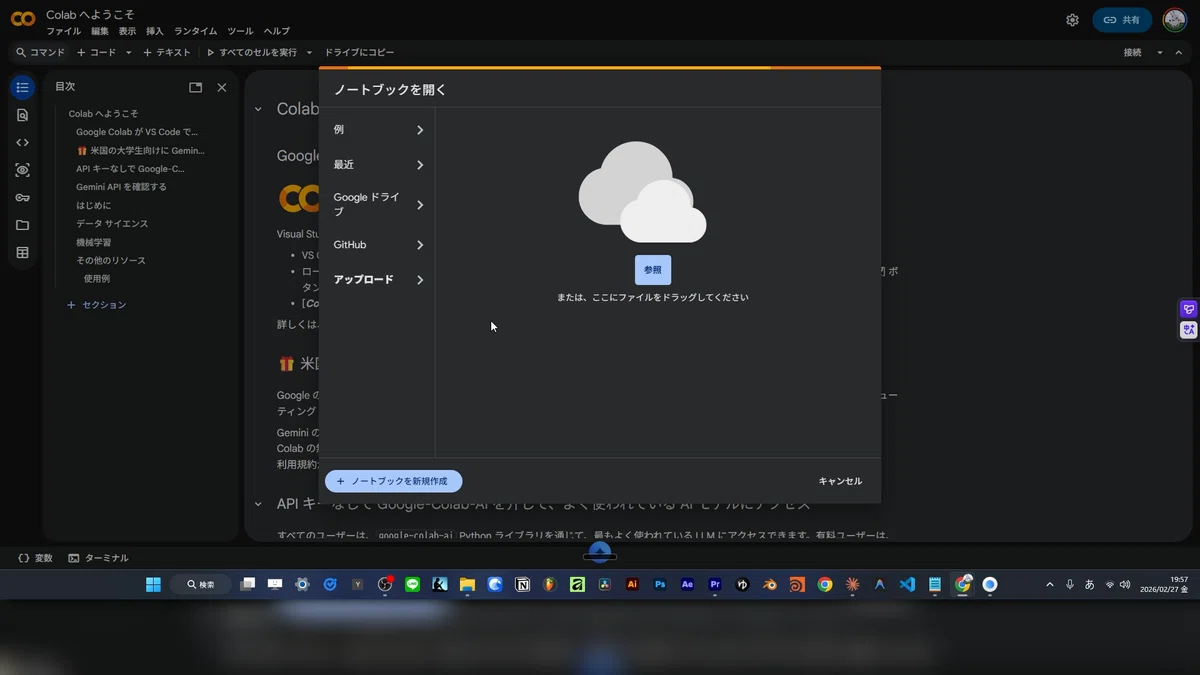Click すべてのセルを実行

pyautogui.click(x=252, y=52)
